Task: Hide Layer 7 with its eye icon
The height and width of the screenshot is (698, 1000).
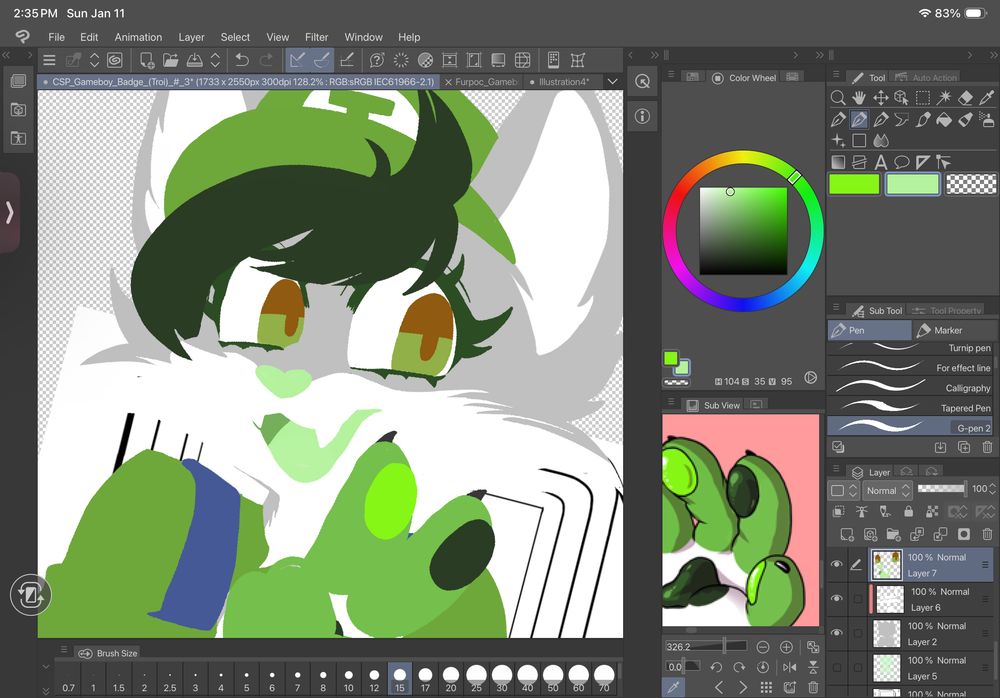Action: [x=837, y=565]
